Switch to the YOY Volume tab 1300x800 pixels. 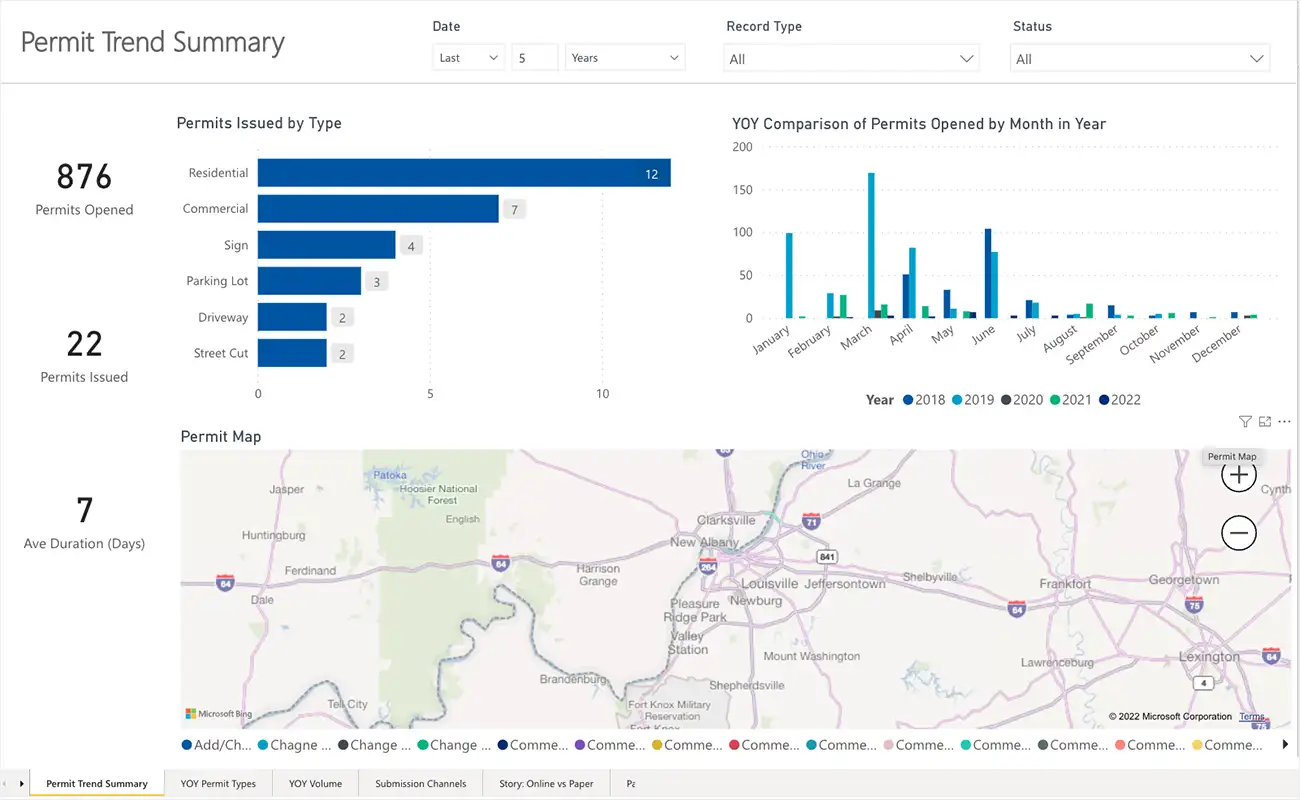(x=315, y=784)
